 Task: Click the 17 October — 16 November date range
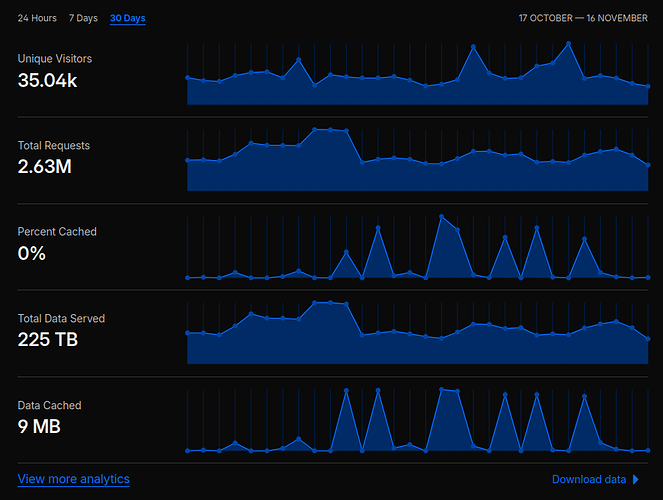click(583, 18)
